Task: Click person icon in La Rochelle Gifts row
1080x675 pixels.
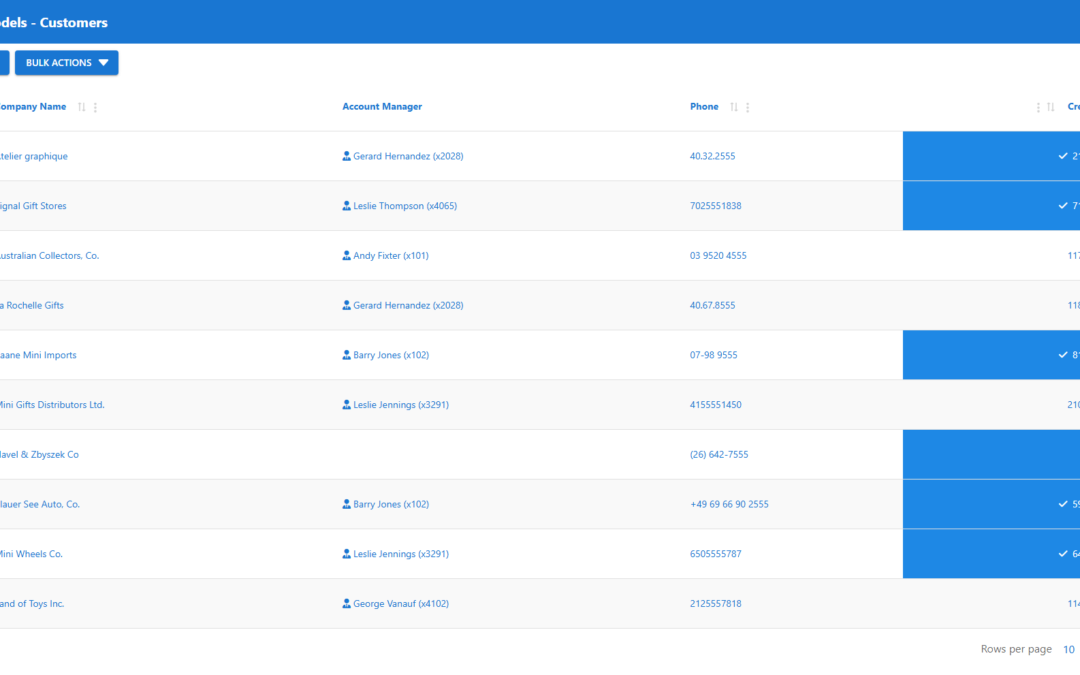Action: tap(346, 305)
